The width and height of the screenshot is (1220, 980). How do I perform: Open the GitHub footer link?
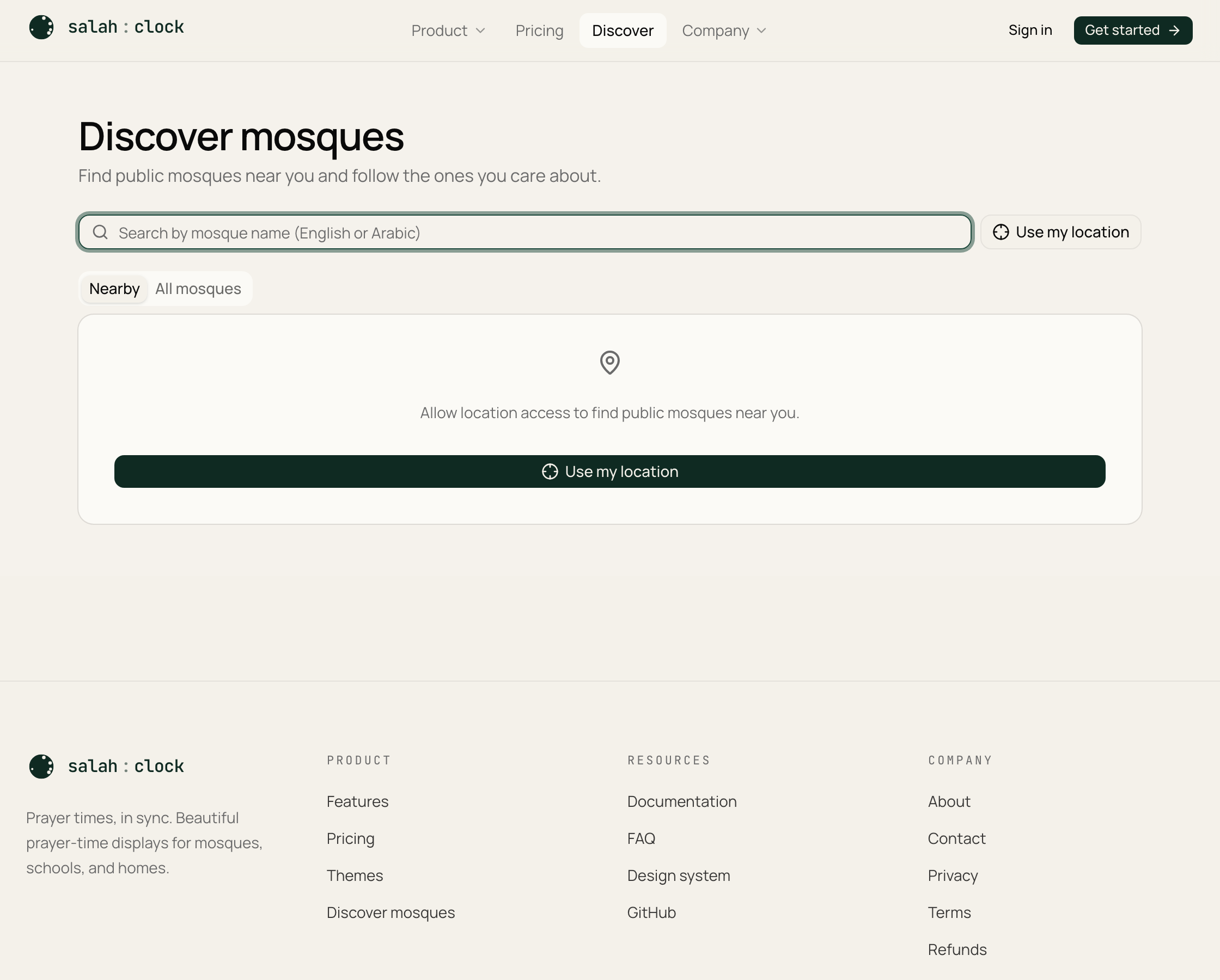[x=651, y=912]
